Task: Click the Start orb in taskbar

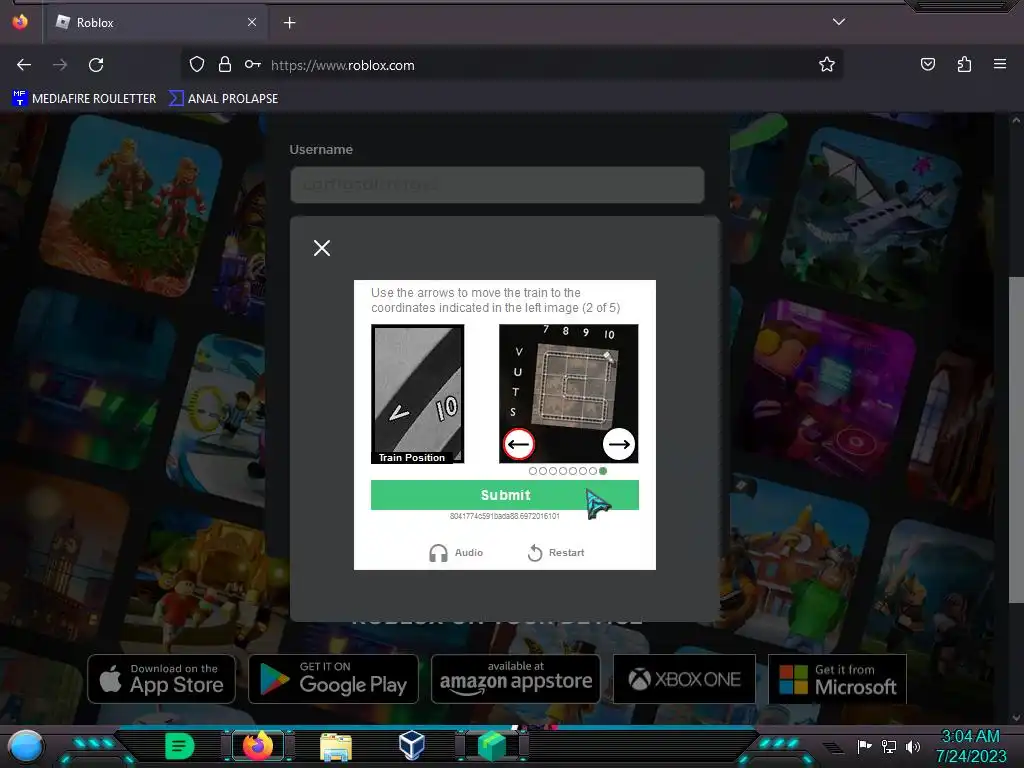Action: tap(26, 746)
